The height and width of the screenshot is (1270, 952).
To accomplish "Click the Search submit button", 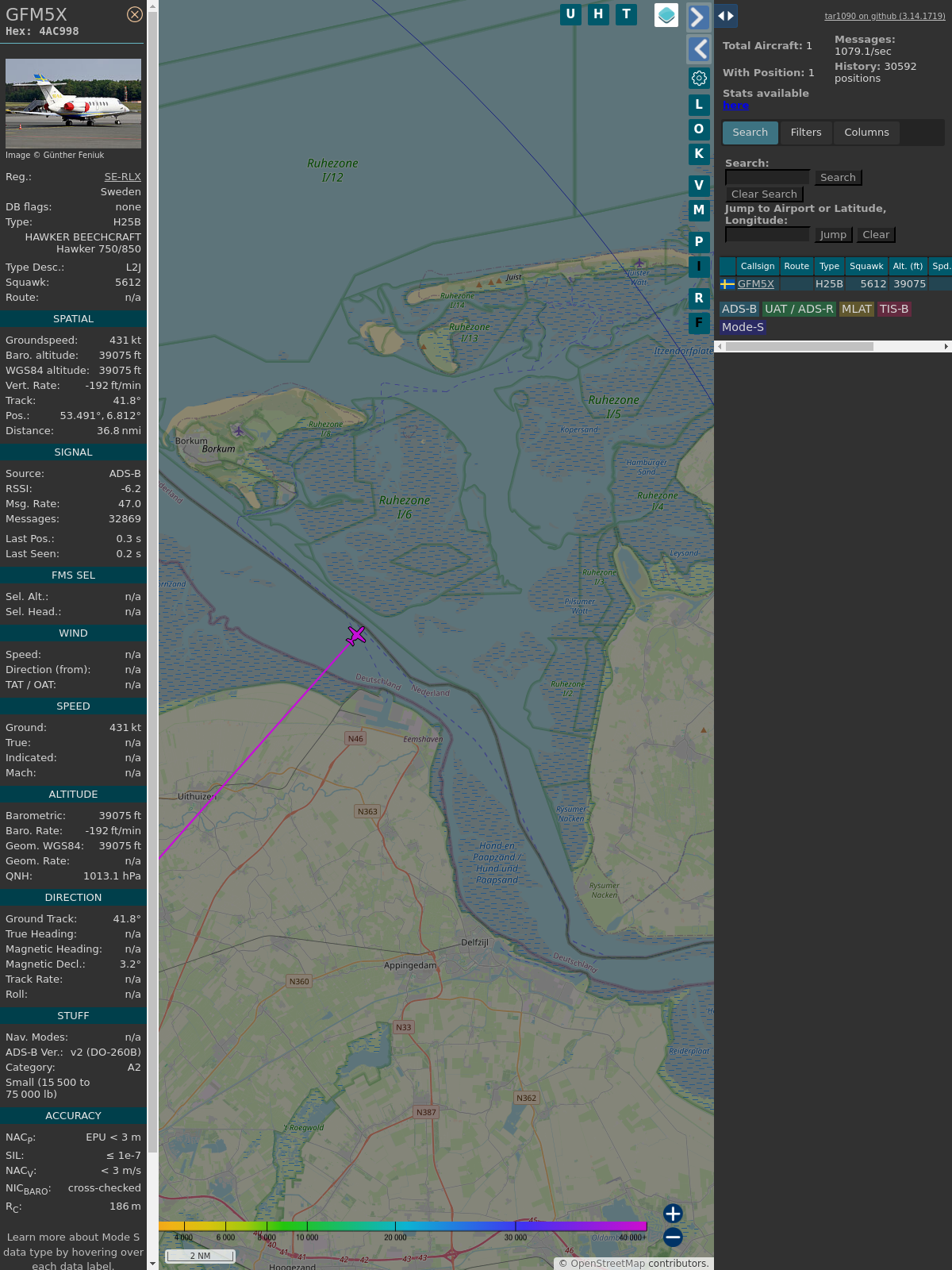I will pos(838,178).
